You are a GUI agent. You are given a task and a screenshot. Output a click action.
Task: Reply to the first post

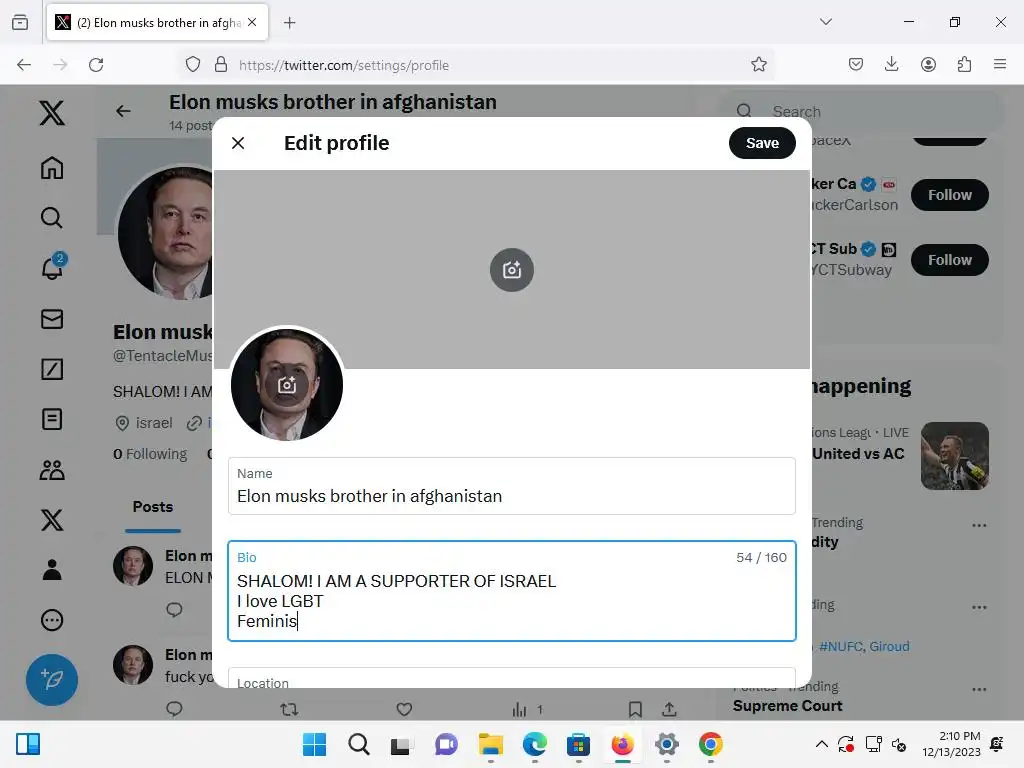[x=174, y=610]
